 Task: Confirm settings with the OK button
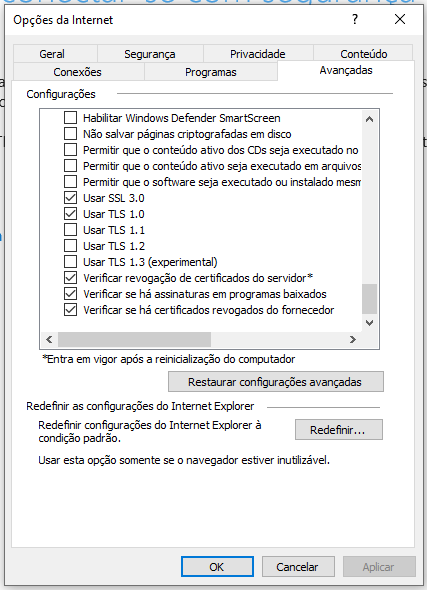(217, 567)
